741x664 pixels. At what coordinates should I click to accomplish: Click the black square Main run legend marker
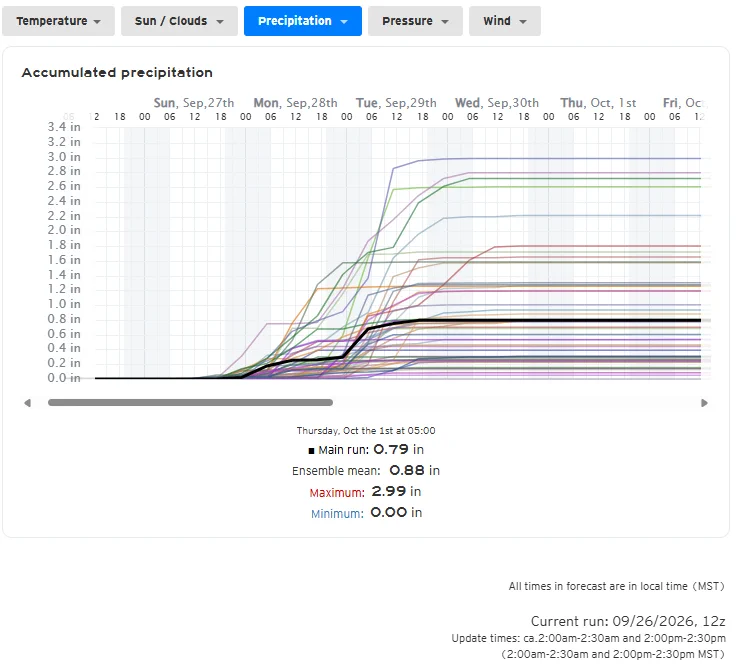tap(311, 451)
